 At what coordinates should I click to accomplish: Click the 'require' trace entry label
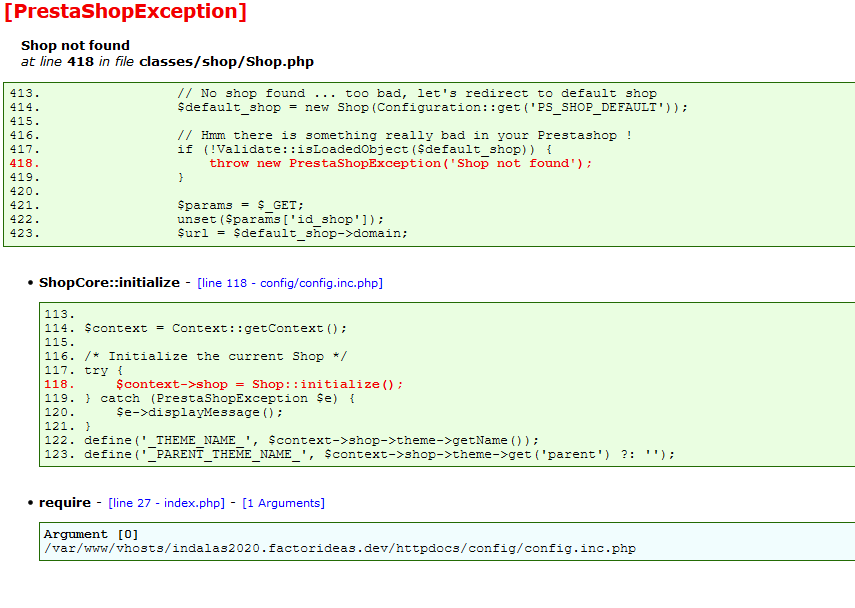point(65,503)
